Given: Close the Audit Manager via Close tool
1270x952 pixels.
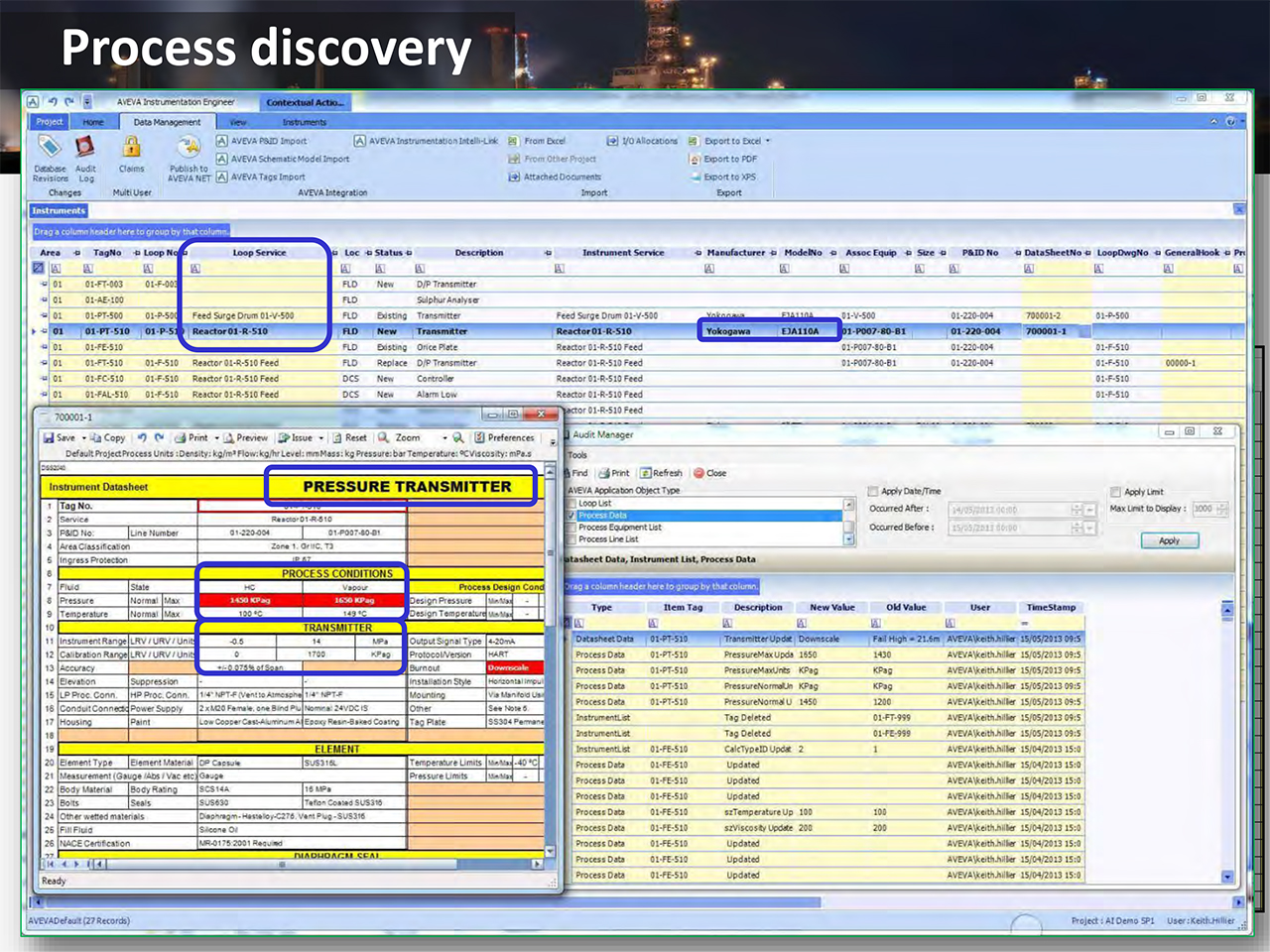Looking at the screenshot, I should (709, 473).
